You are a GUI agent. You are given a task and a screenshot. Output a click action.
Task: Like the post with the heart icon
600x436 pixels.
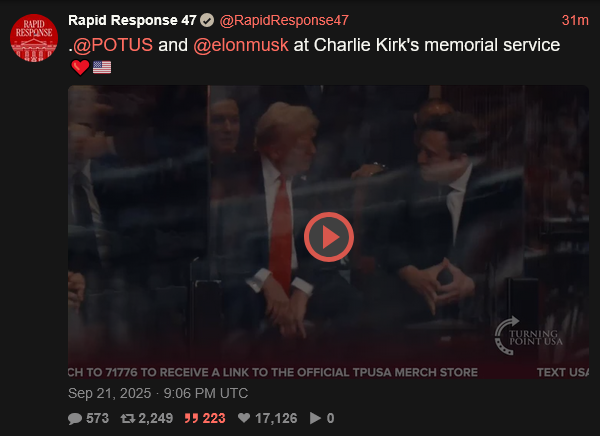(x=244, y=418)
